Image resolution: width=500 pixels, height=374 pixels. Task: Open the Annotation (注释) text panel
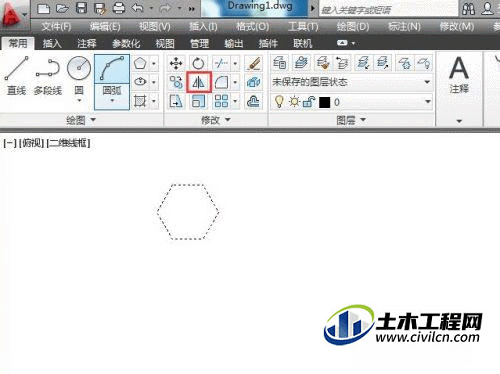pos(459,75)
